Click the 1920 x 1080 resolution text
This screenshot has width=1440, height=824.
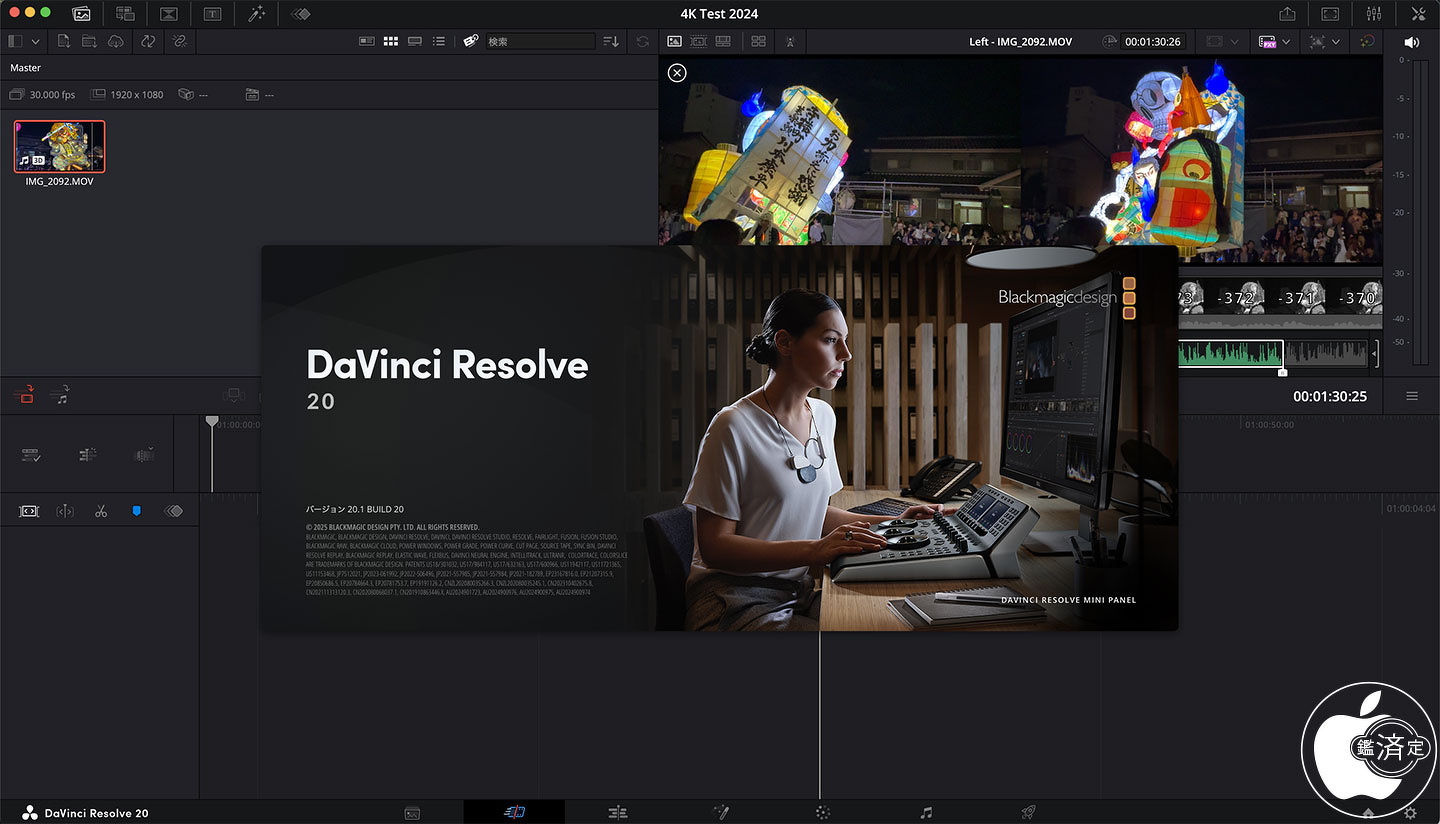pyautogui.click(x=137, y=95)
